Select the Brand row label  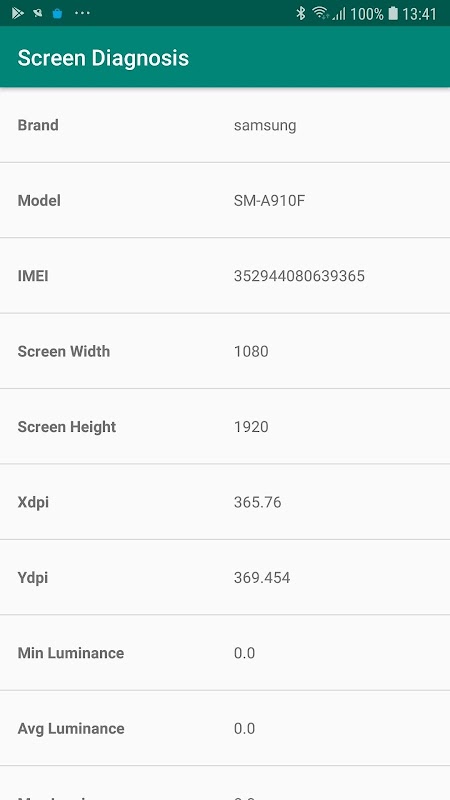pyautogui.click(x=38, y=125)
